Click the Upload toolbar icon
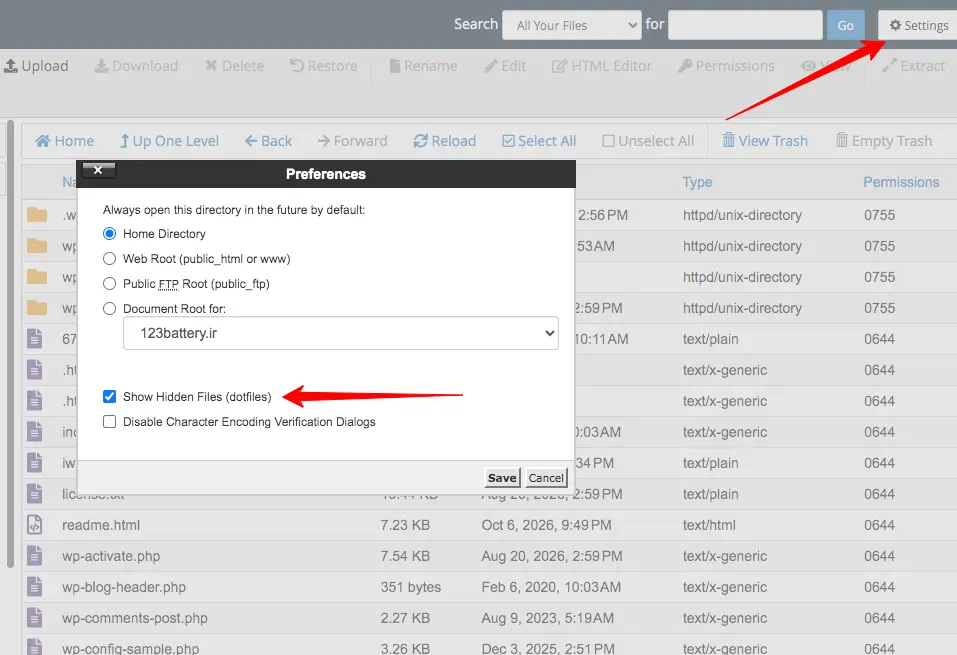The height and width of the screenshot is (655, 957). pyautogui.click(x=11, y=66)
